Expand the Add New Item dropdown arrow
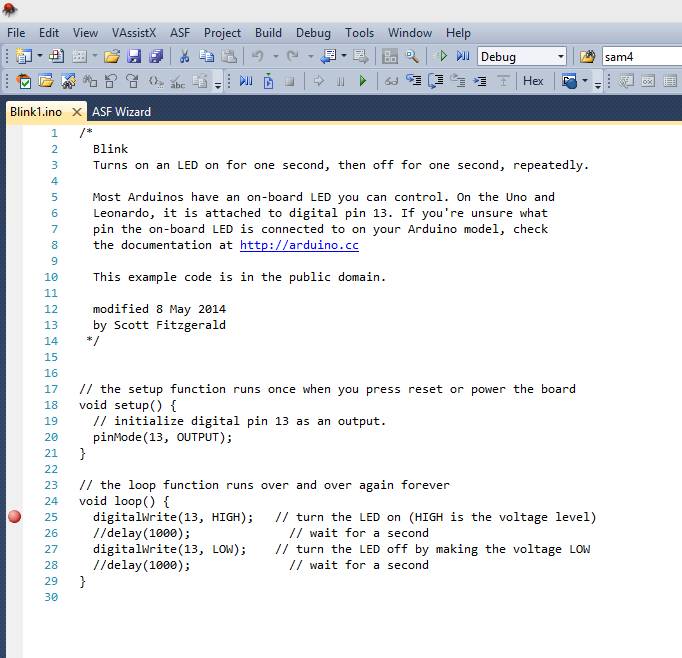 pos(95,56)
